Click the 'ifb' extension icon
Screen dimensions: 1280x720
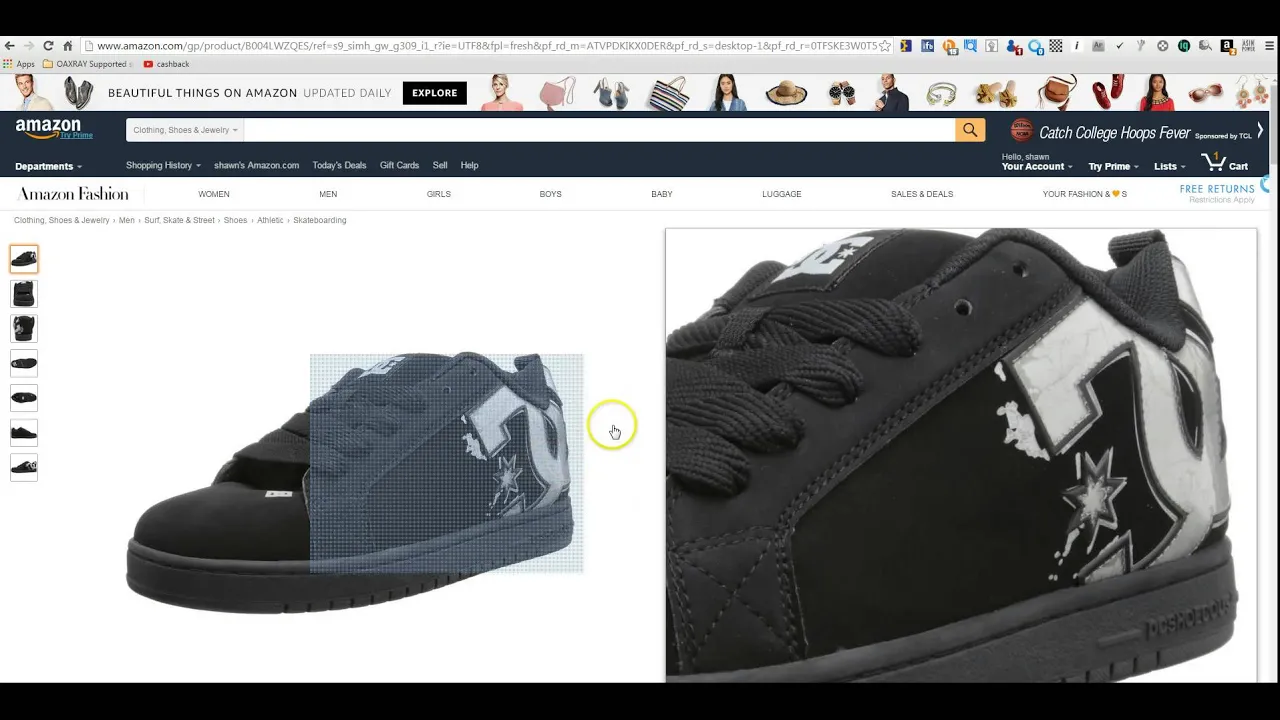(928, 46)
